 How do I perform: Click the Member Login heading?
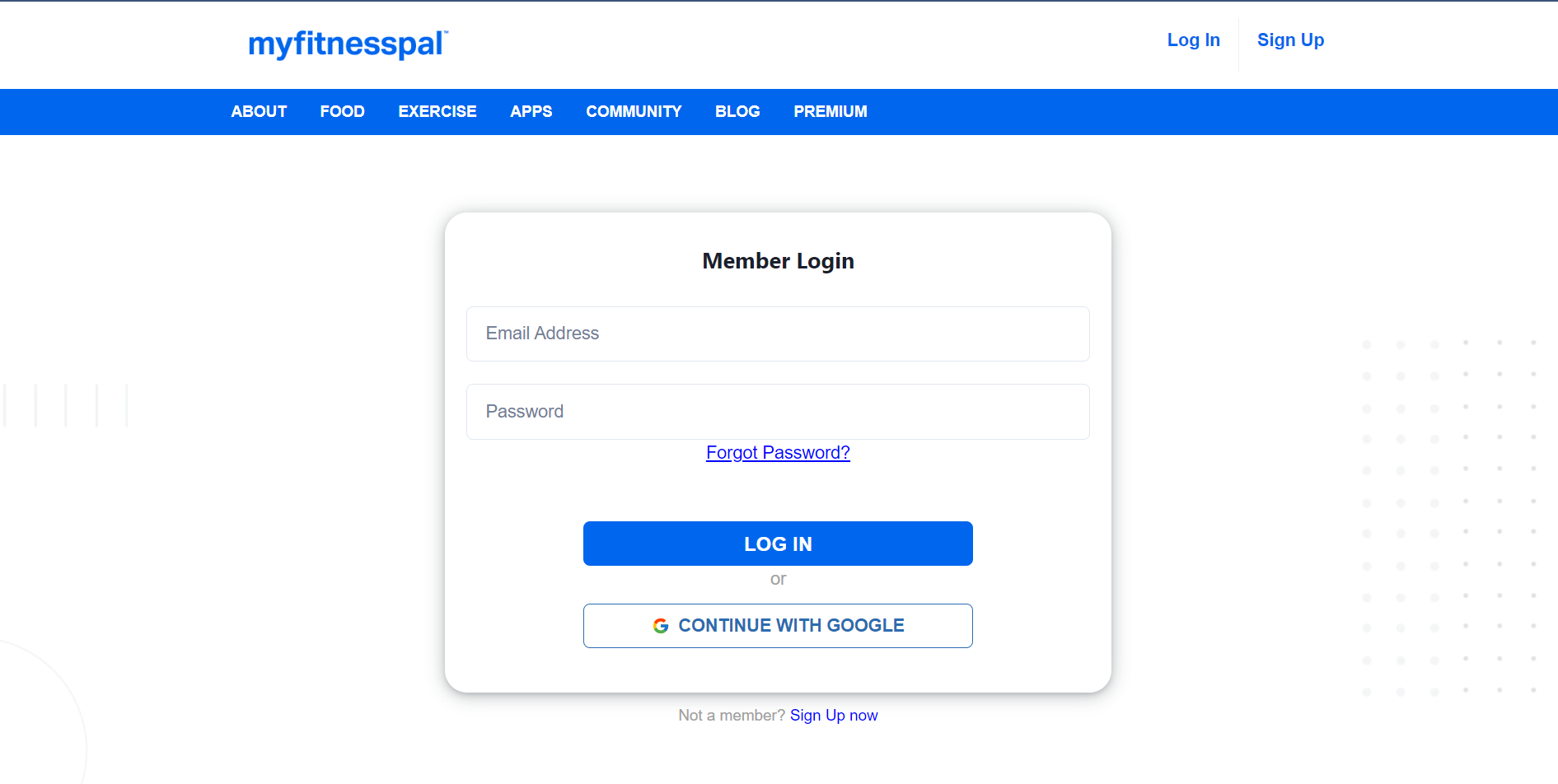778,261
